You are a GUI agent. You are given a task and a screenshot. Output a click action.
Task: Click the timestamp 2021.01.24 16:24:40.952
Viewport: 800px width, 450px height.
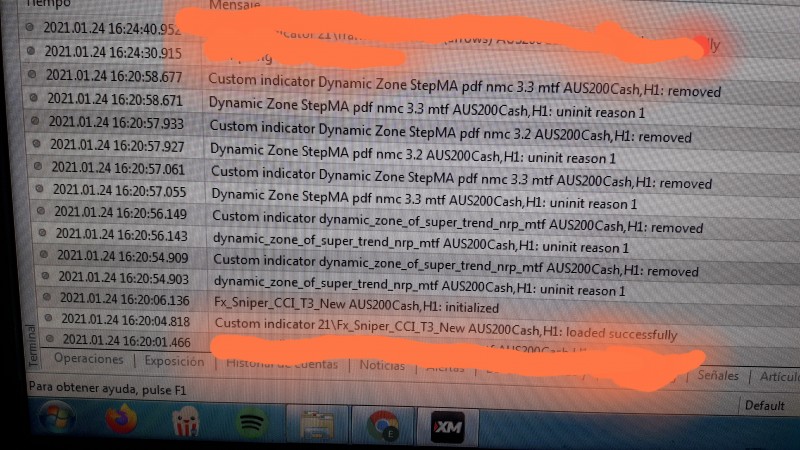pyautogui.click(x=112, y=29)
